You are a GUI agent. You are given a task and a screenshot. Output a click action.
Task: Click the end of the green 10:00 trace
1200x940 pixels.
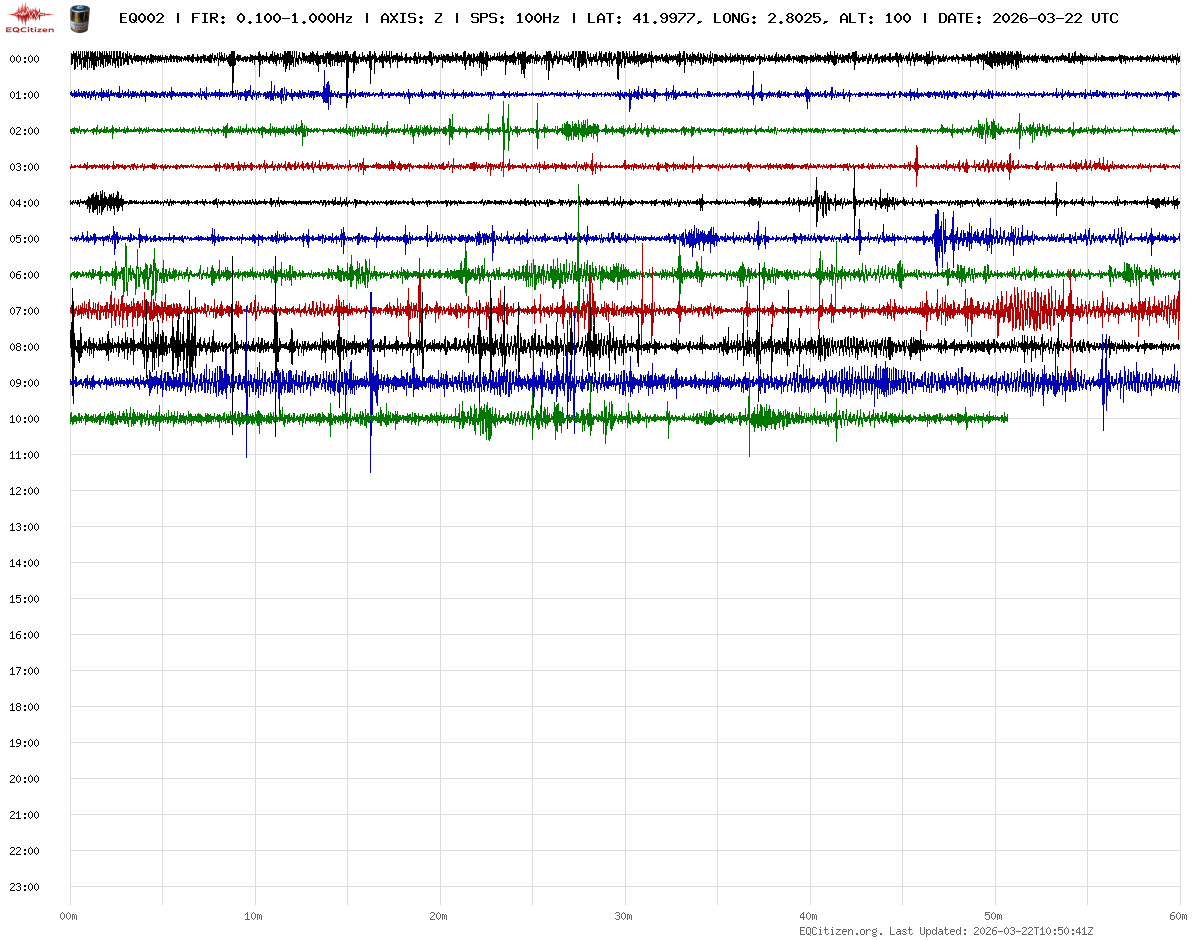pos(1006,419)
